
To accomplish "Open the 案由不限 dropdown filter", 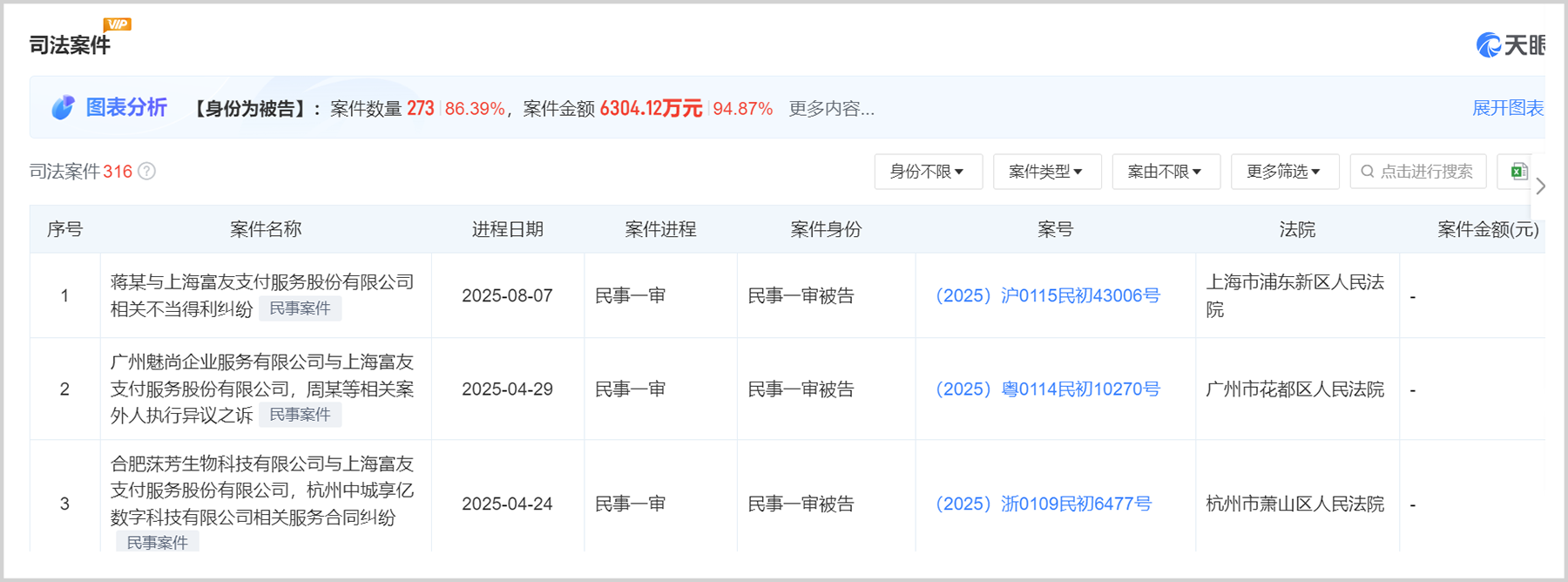I will coord(1166,172).
